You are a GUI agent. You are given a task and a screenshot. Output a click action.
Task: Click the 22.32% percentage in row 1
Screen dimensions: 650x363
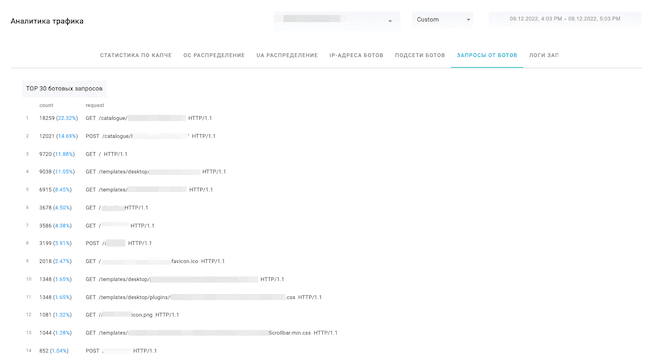(x=67, y=118)
